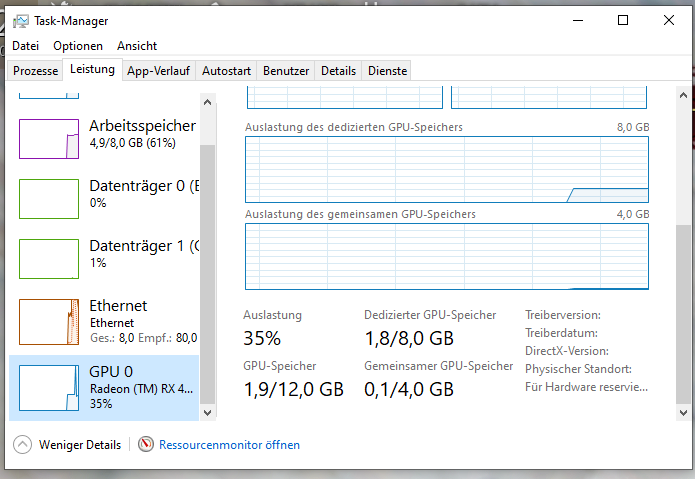Open the Ansicht menu
This screenshot has width=695, height=479.
[137, 46]
